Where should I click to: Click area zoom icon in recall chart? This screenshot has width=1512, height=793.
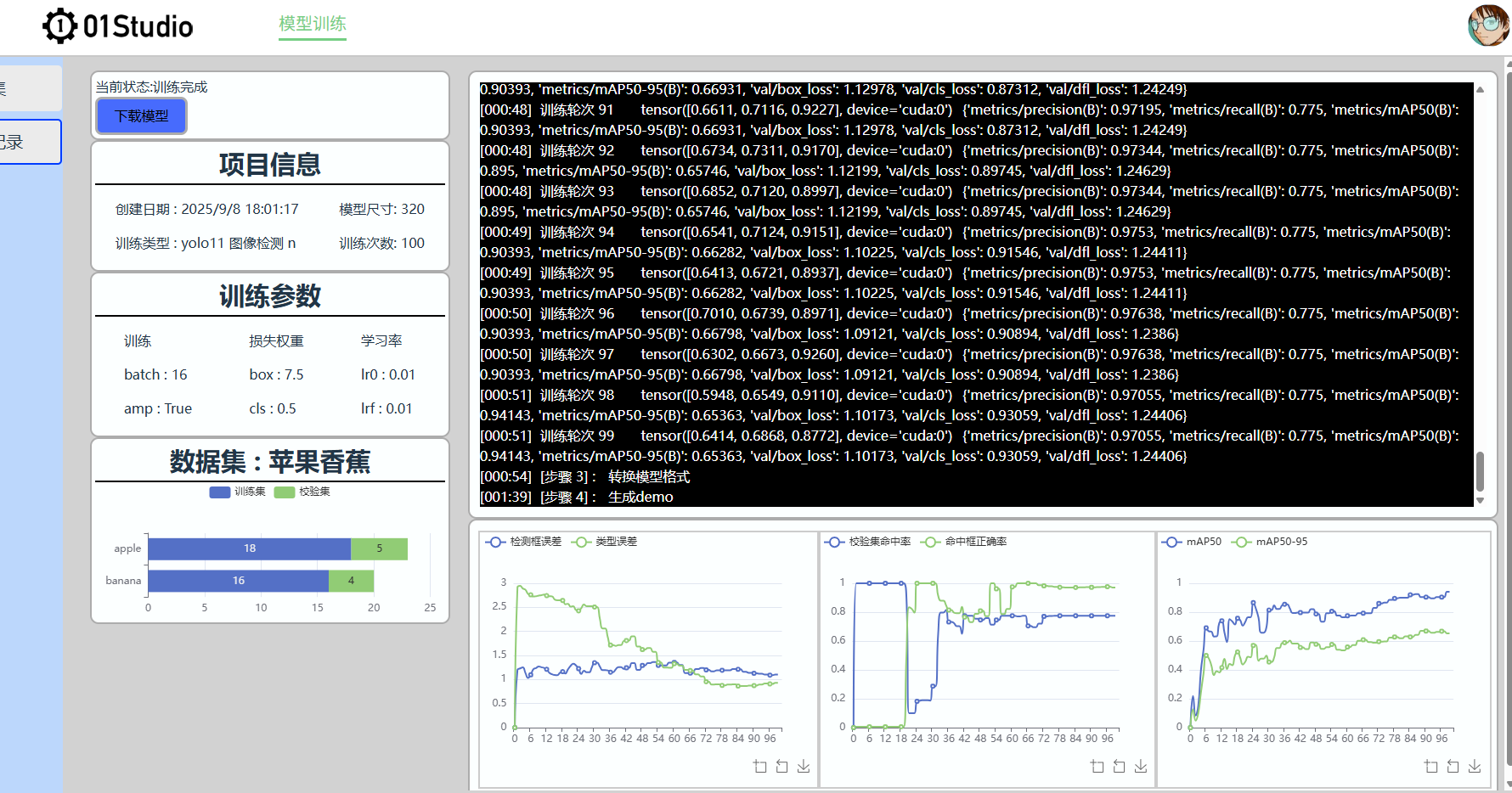(x=1097, y=767)
